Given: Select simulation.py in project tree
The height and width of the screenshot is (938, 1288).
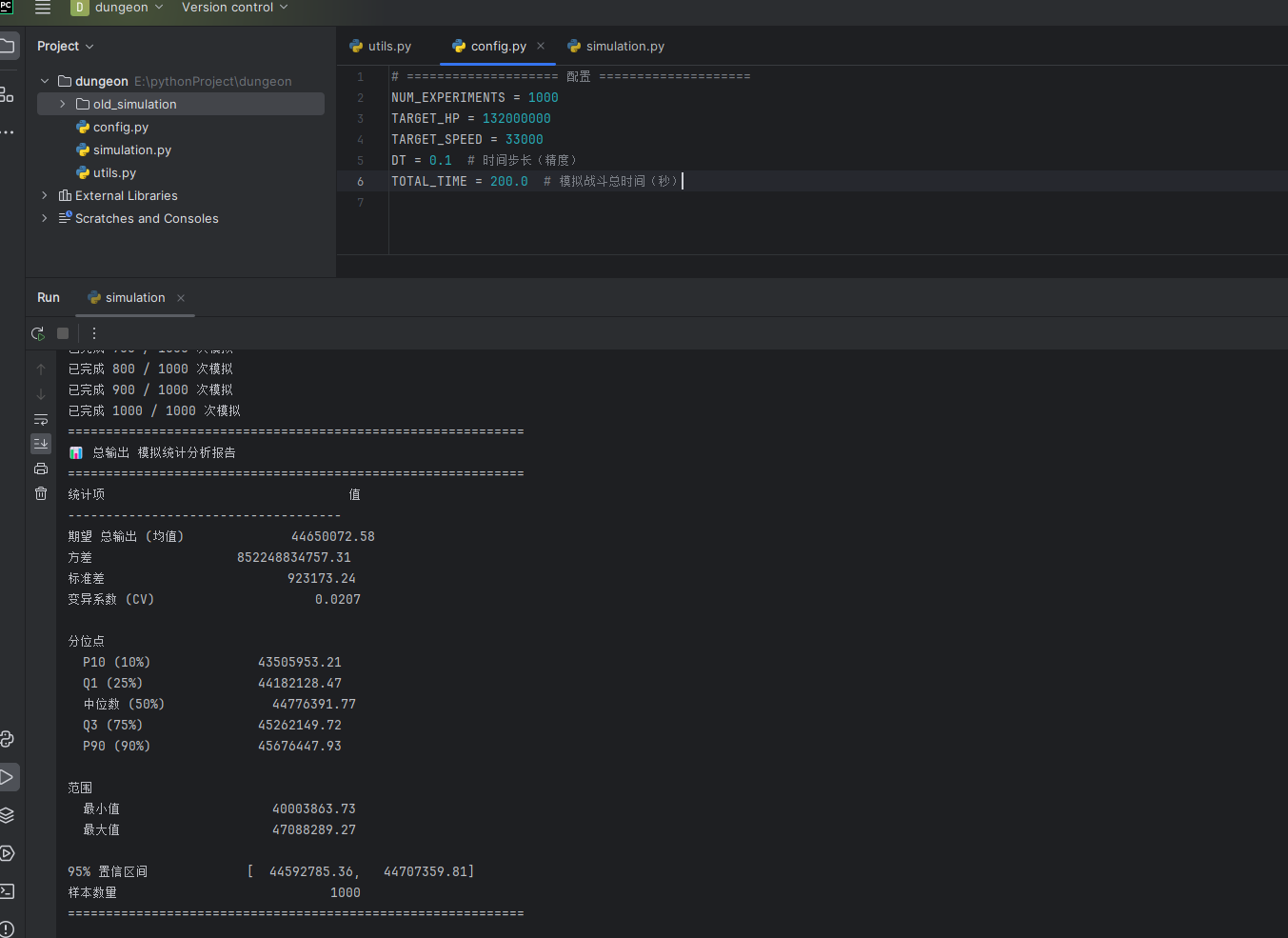Looking at the screenshot, I should [x=132, y=150].
